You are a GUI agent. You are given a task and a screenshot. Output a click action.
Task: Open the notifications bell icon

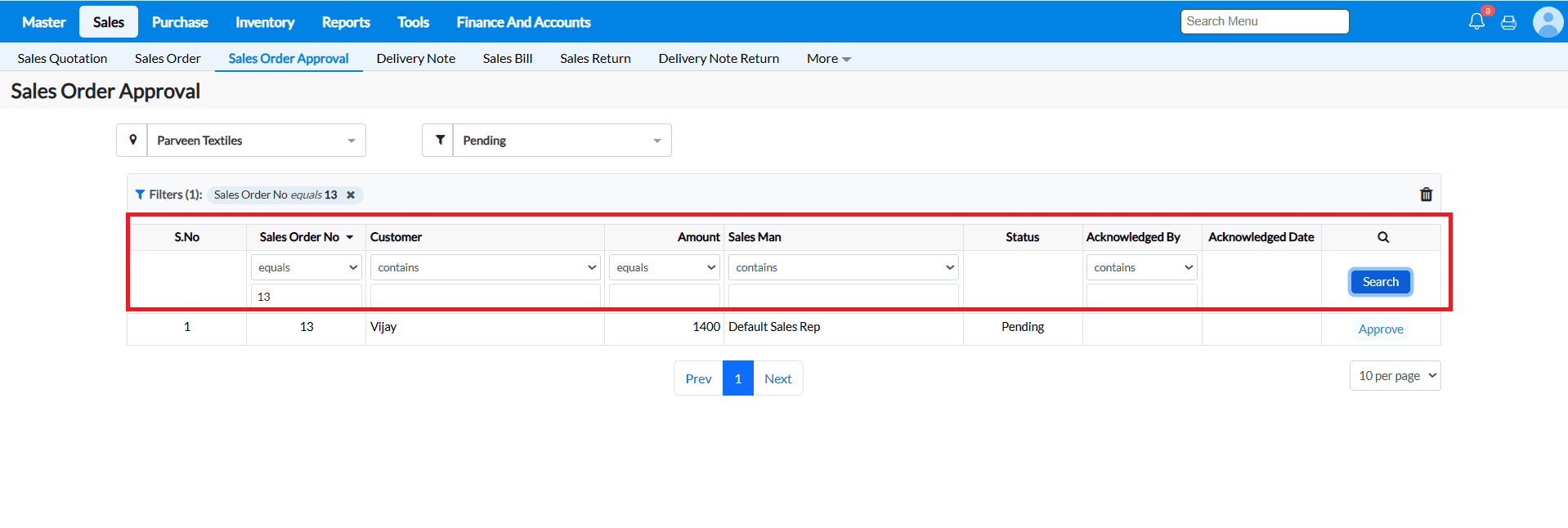1476,22
